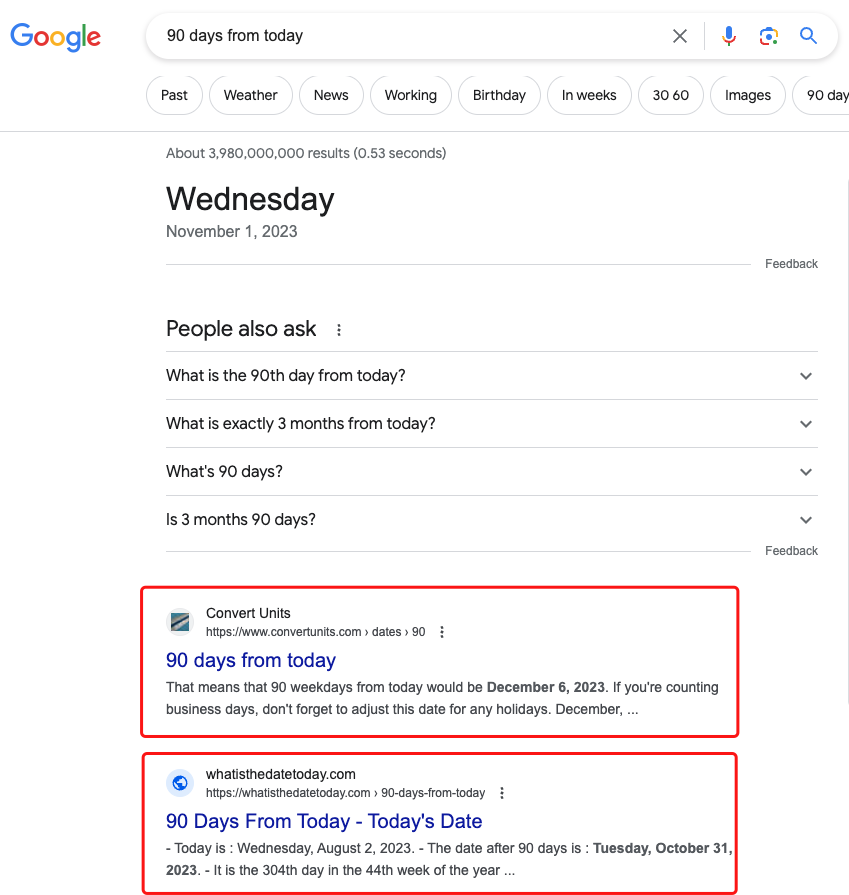
Task: Expand "Is 3 months 90 days?" question
Action: point(806,520)
